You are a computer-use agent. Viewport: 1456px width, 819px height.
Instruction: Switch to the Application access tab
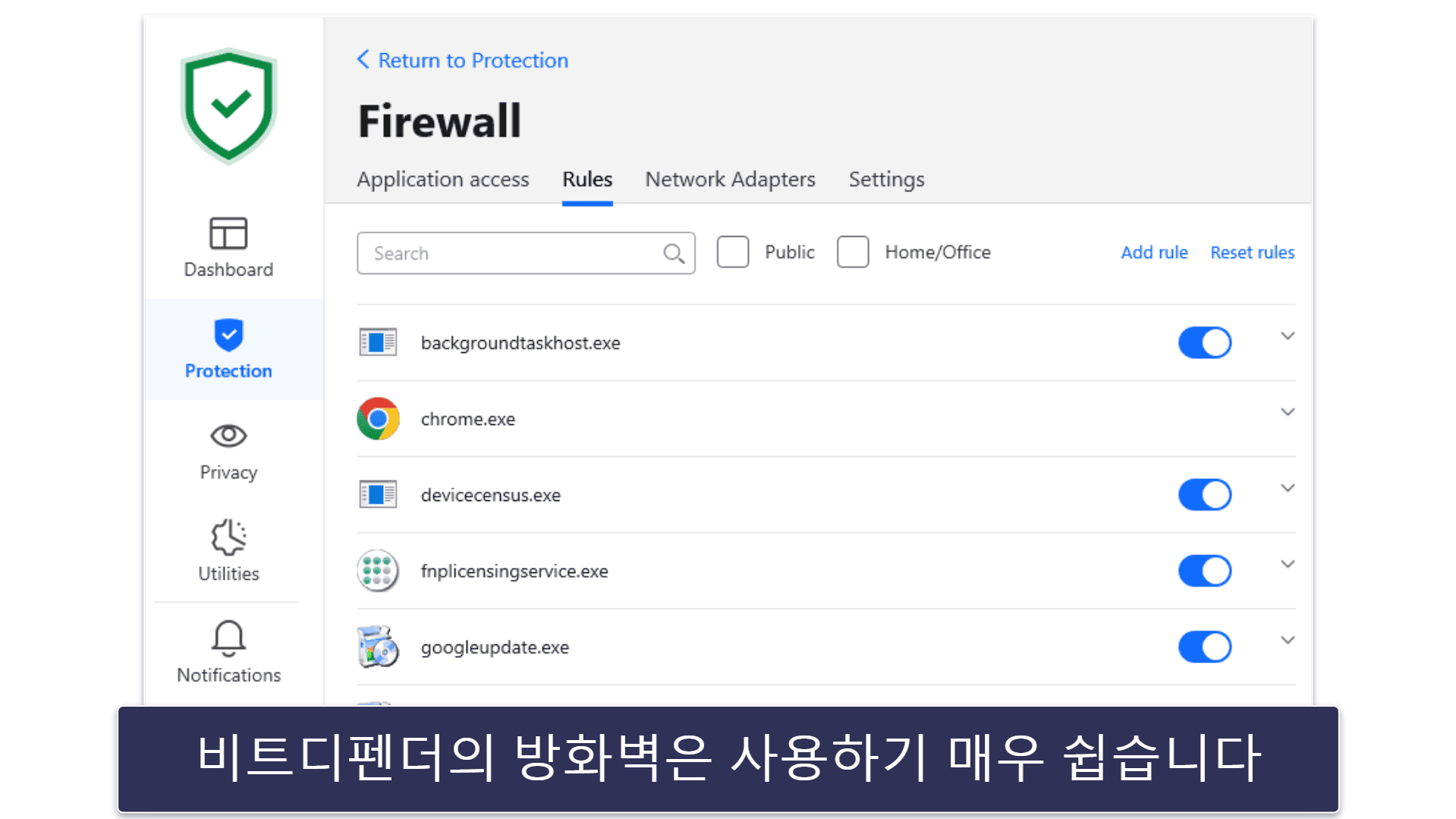443,179
